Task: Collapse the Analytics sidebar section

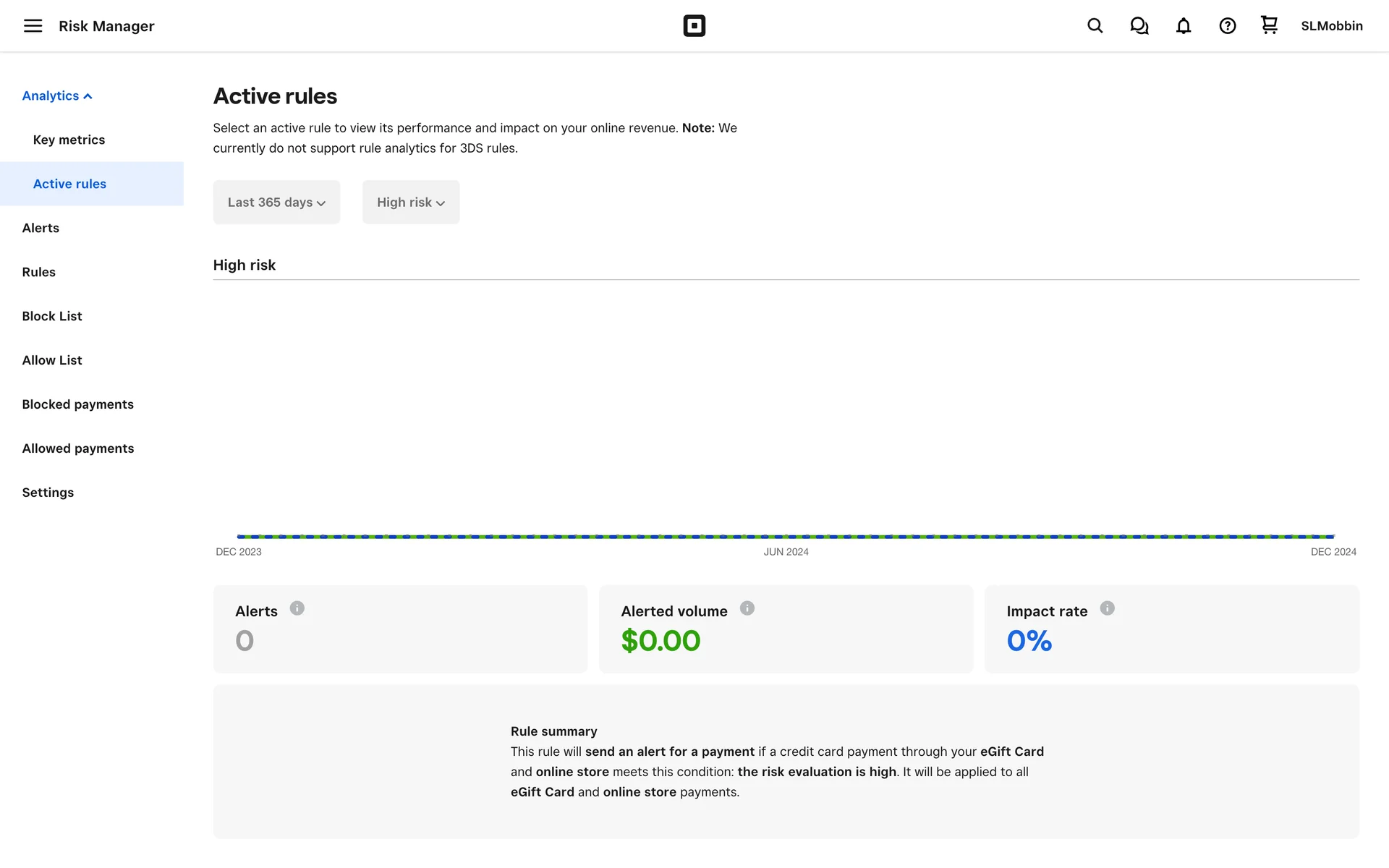Action: pos(57,96)
